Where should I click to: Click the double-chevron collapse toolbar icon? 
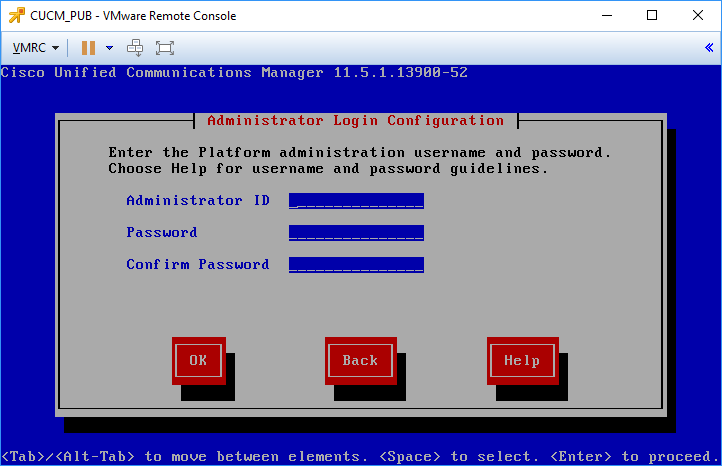coord(709,47)
